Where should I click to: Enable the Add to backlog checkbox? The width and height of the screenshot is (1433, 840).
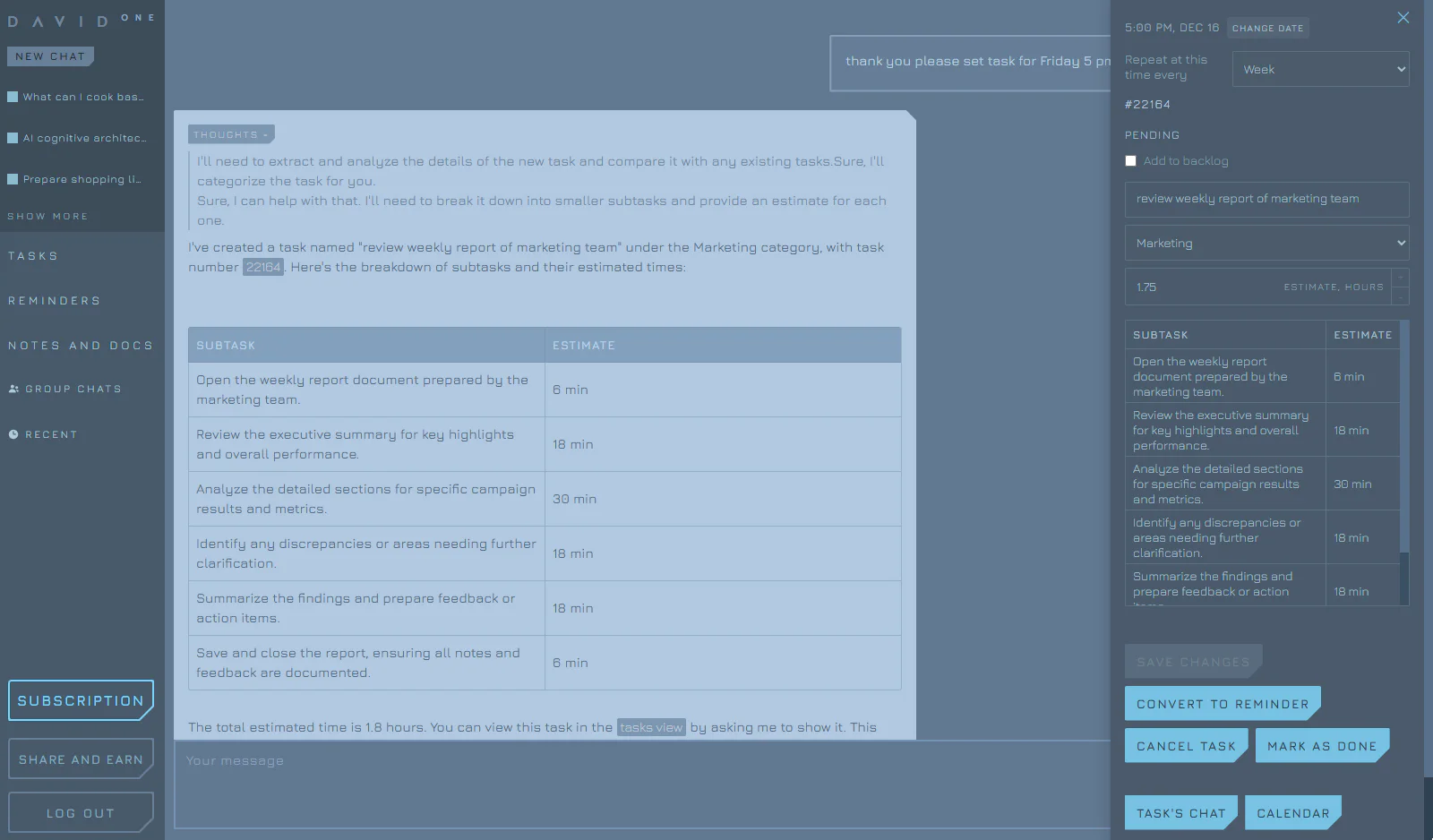click(x=1130, y=160)
